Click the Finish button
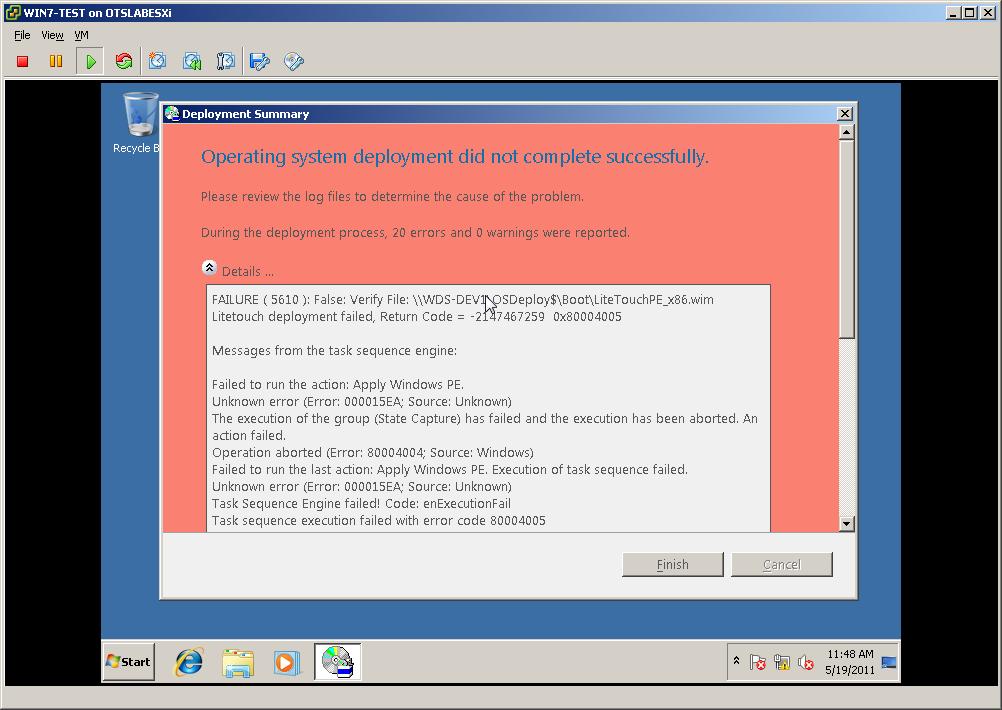The width and height of the screenshot is (1002, 710). (672, 565)
